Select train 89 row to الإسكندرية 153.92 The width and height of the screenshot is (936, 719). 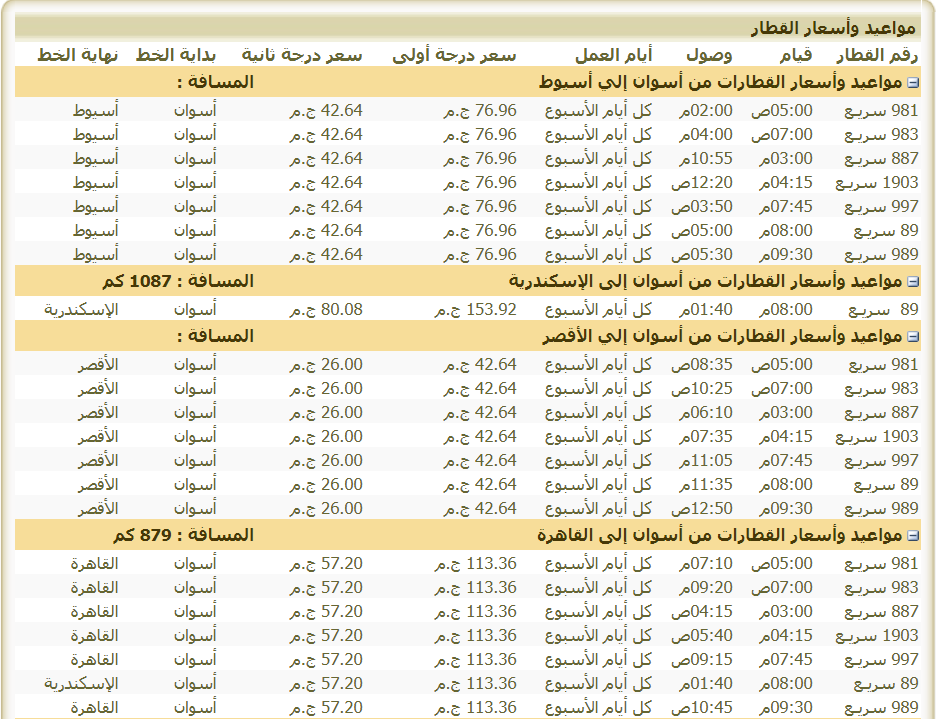coord(468,309)
